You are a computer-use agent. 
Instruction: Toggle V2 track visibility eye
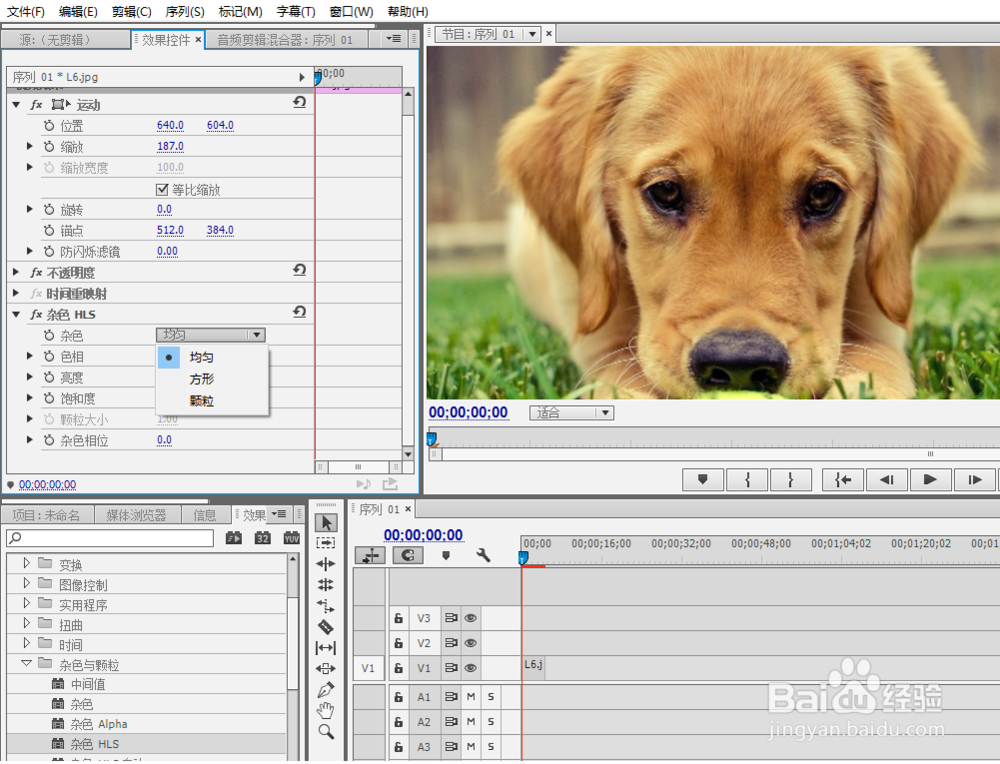coord(471,643)
